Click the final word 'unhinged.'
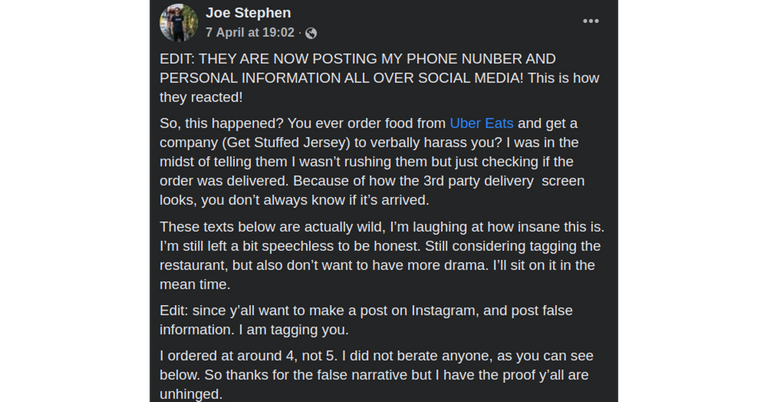768x402 pixels. 191,394
